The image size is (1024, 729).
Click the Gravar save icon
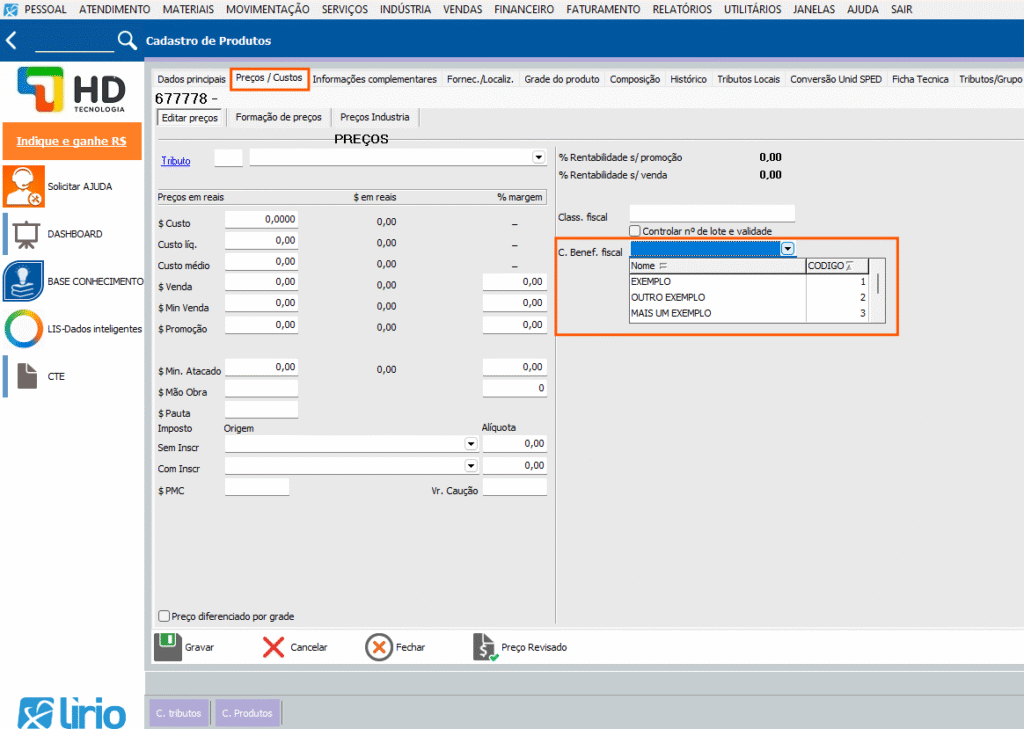click(167, 647)
